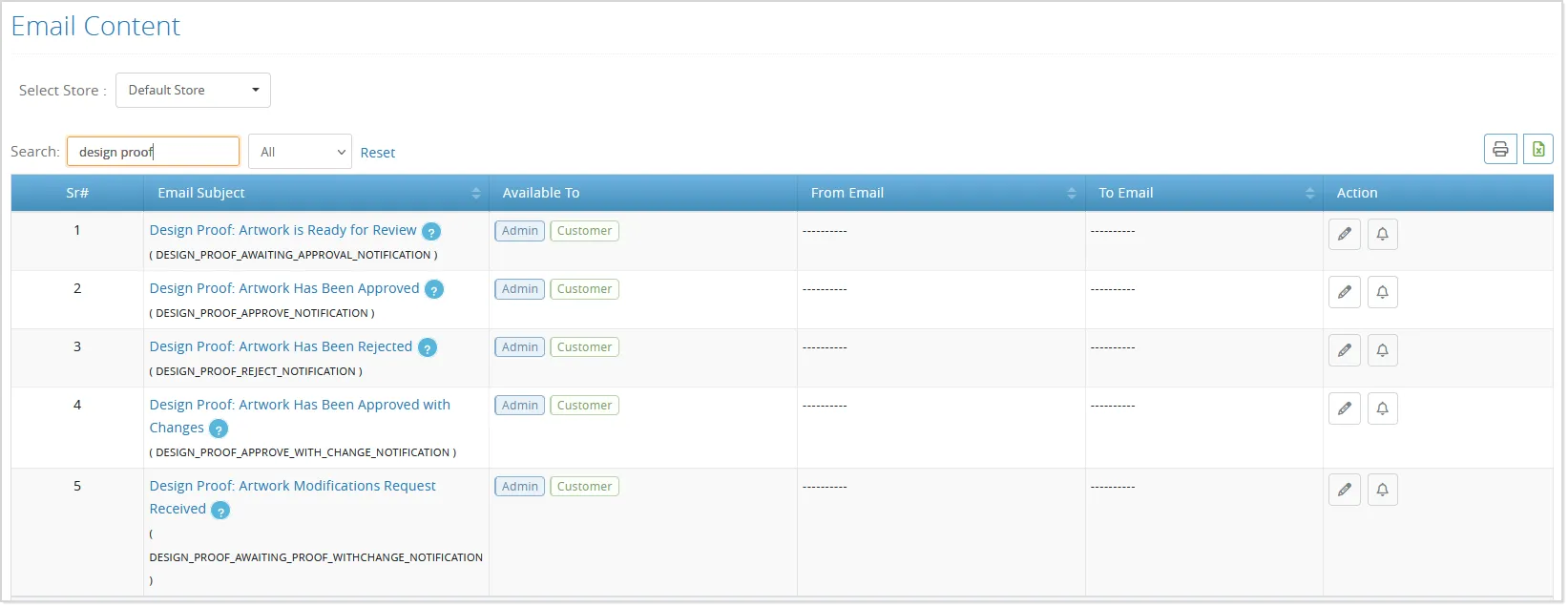Click Admin badge in 'Has Been Rejected' row

click(520, 347)
